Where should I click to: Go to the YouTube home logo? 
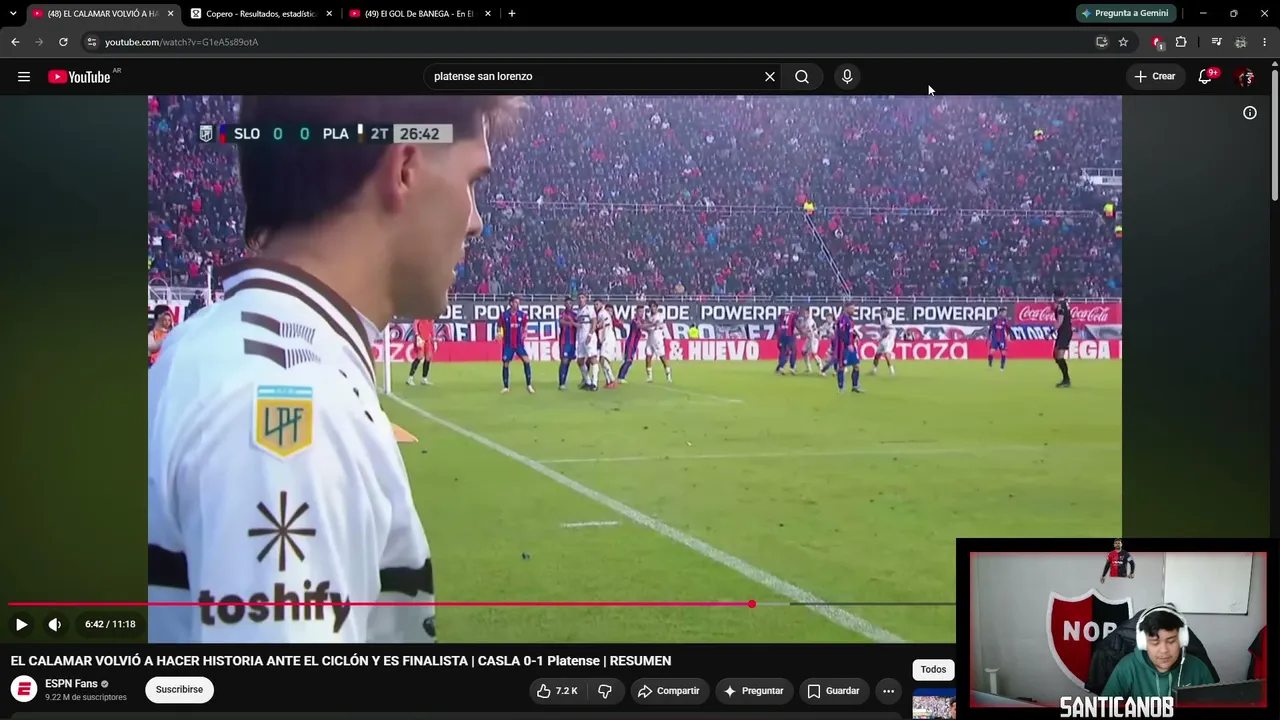point(79,77)
